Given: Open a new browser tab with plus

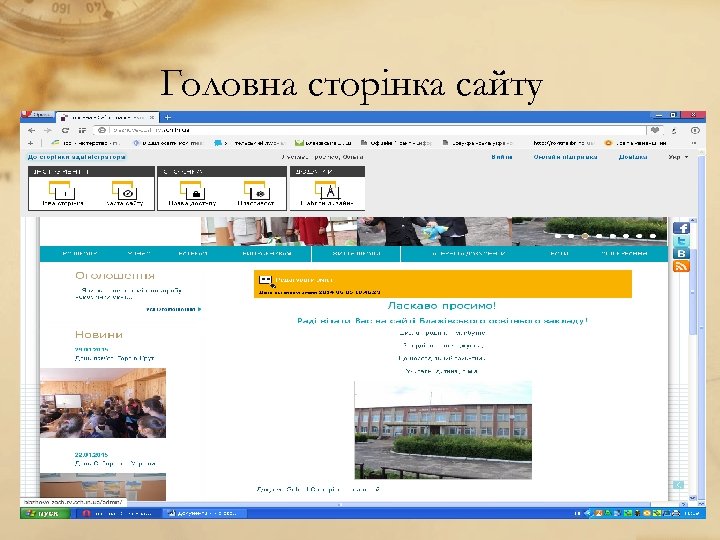Looking at the screenshot, I should click(168, 118).
